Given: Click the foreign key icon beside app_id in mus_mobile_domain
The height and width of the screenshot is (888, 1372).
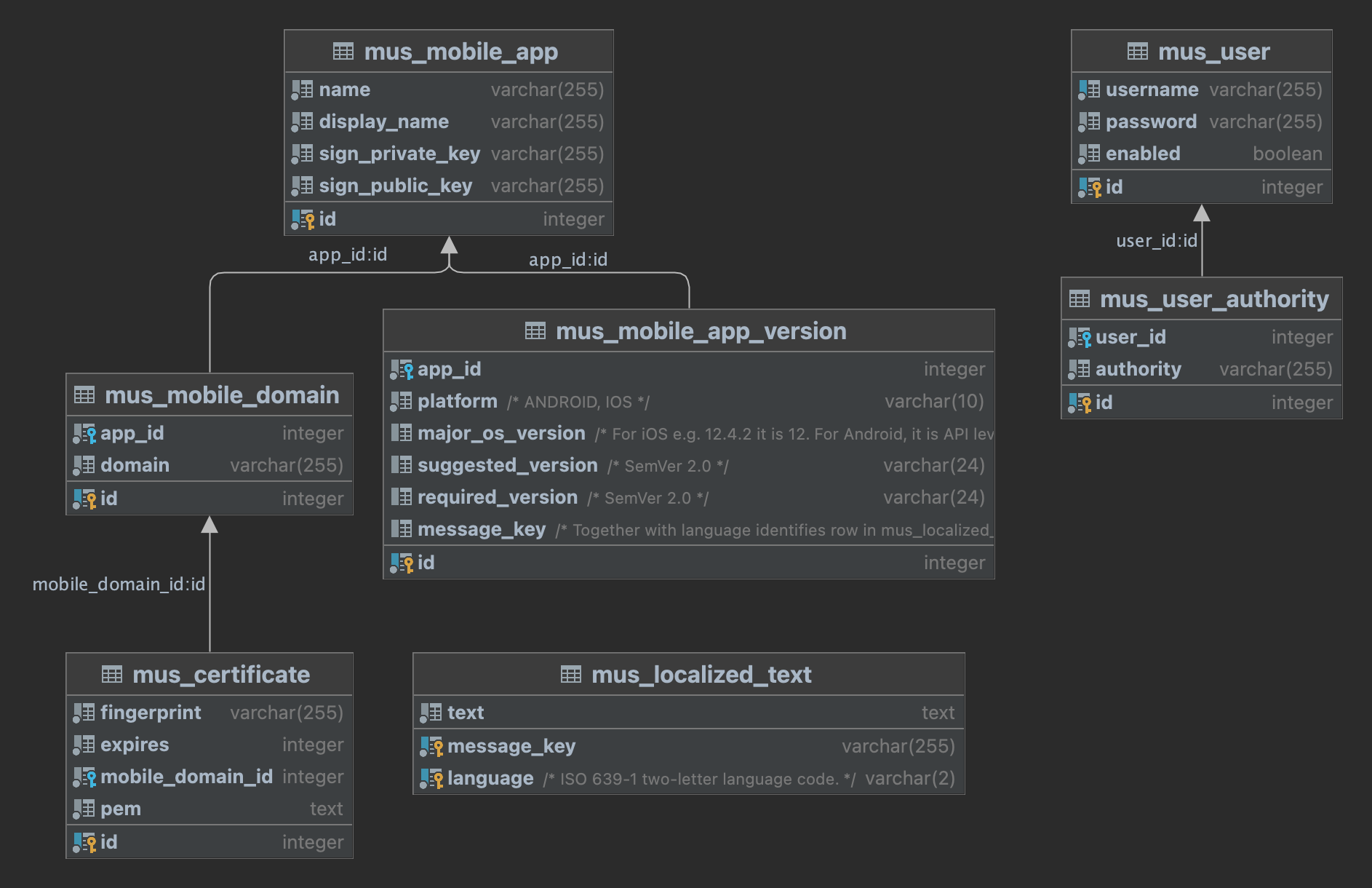Looking at the screenshot, I should (84, 432).
